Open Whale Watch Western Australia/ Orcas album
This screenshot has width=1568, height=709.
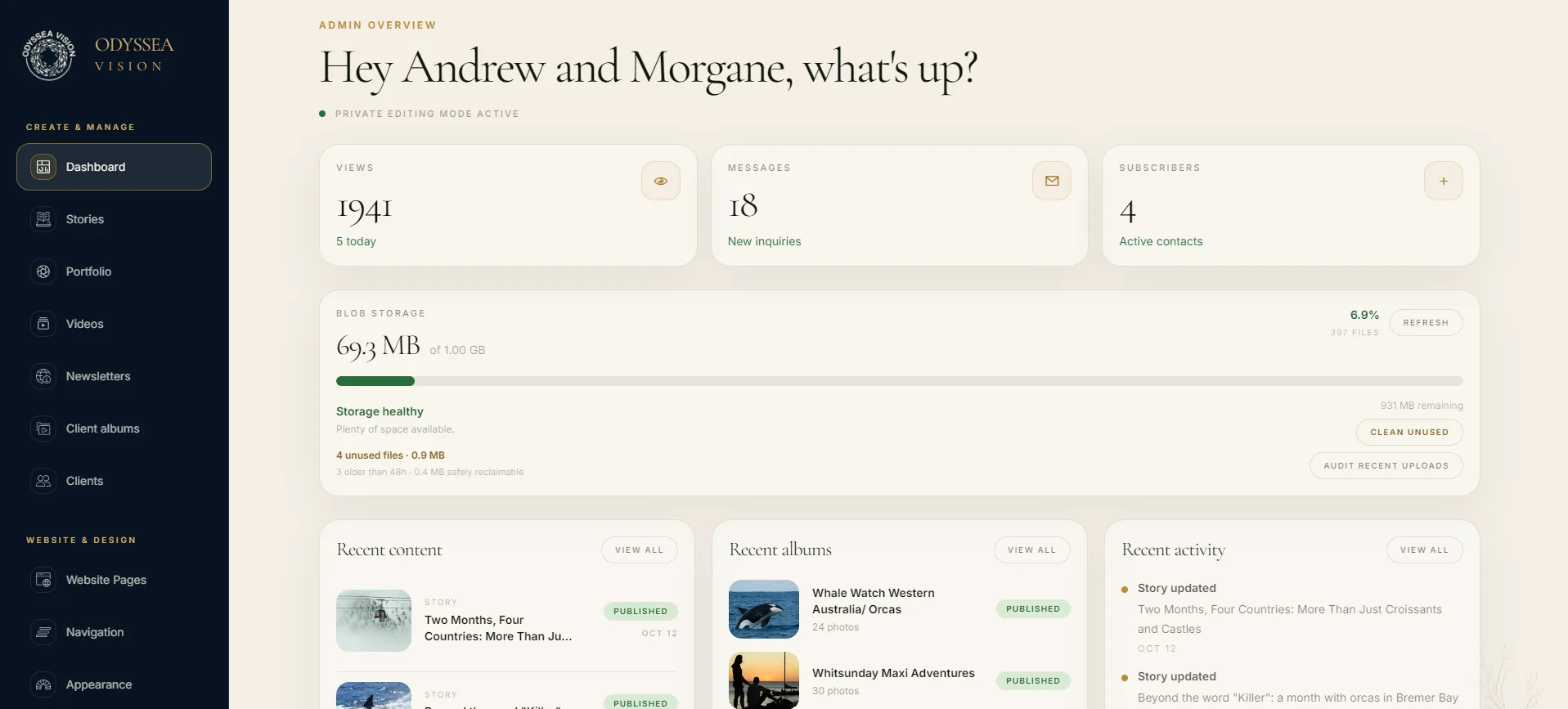[x=874, y=601]
